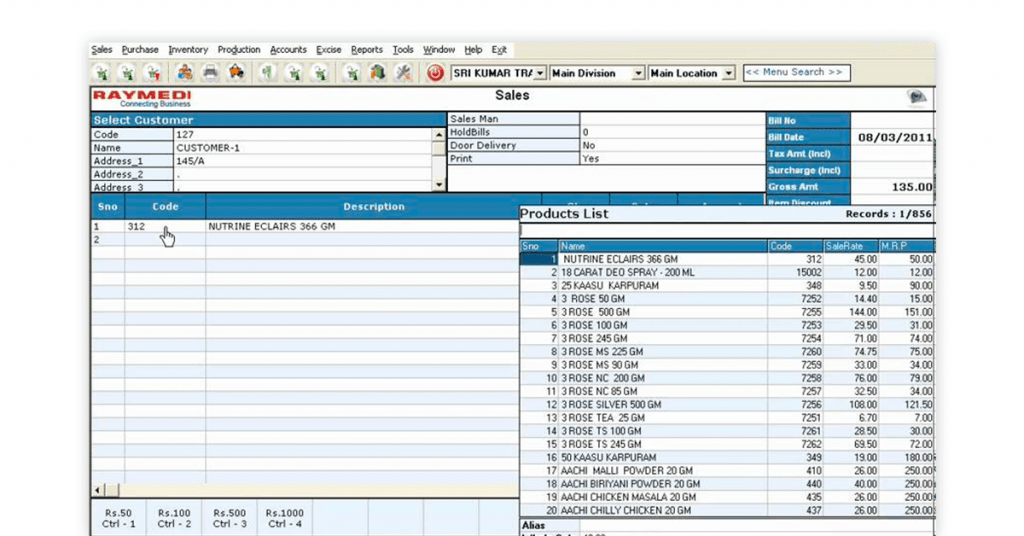Click the customers (people) toolbar icon
Screen dimensions: 1024x536
click(185, 72)
